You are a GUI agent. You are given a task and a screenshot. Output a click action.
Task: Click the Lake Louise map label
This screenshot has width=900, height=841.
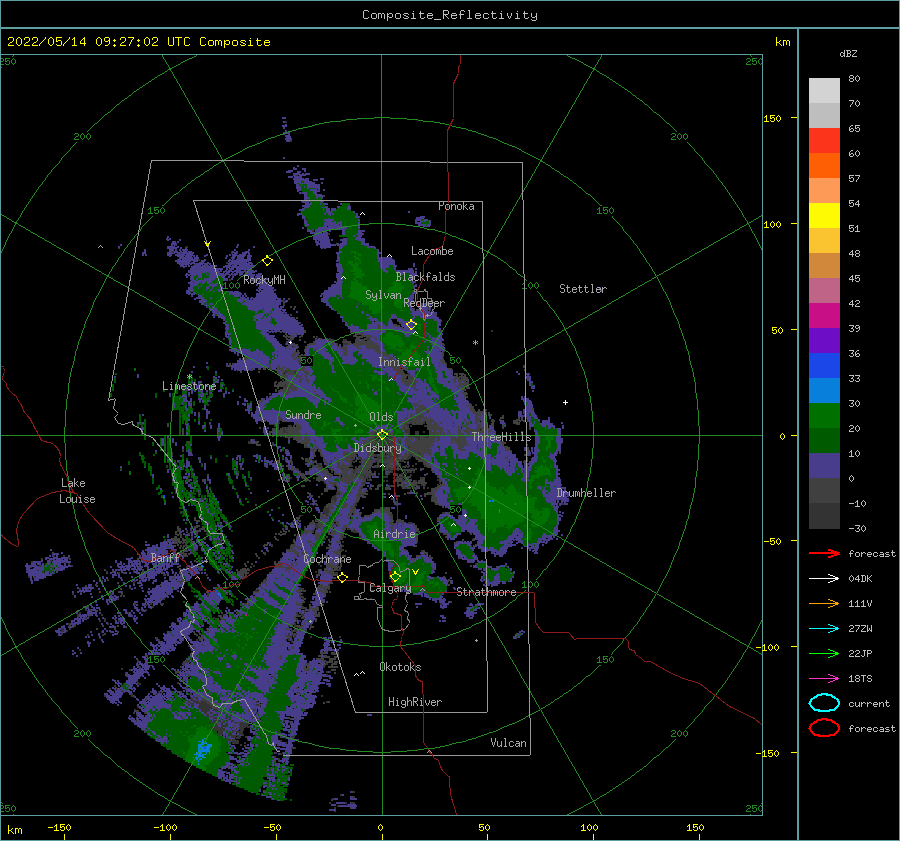[77, 491]
